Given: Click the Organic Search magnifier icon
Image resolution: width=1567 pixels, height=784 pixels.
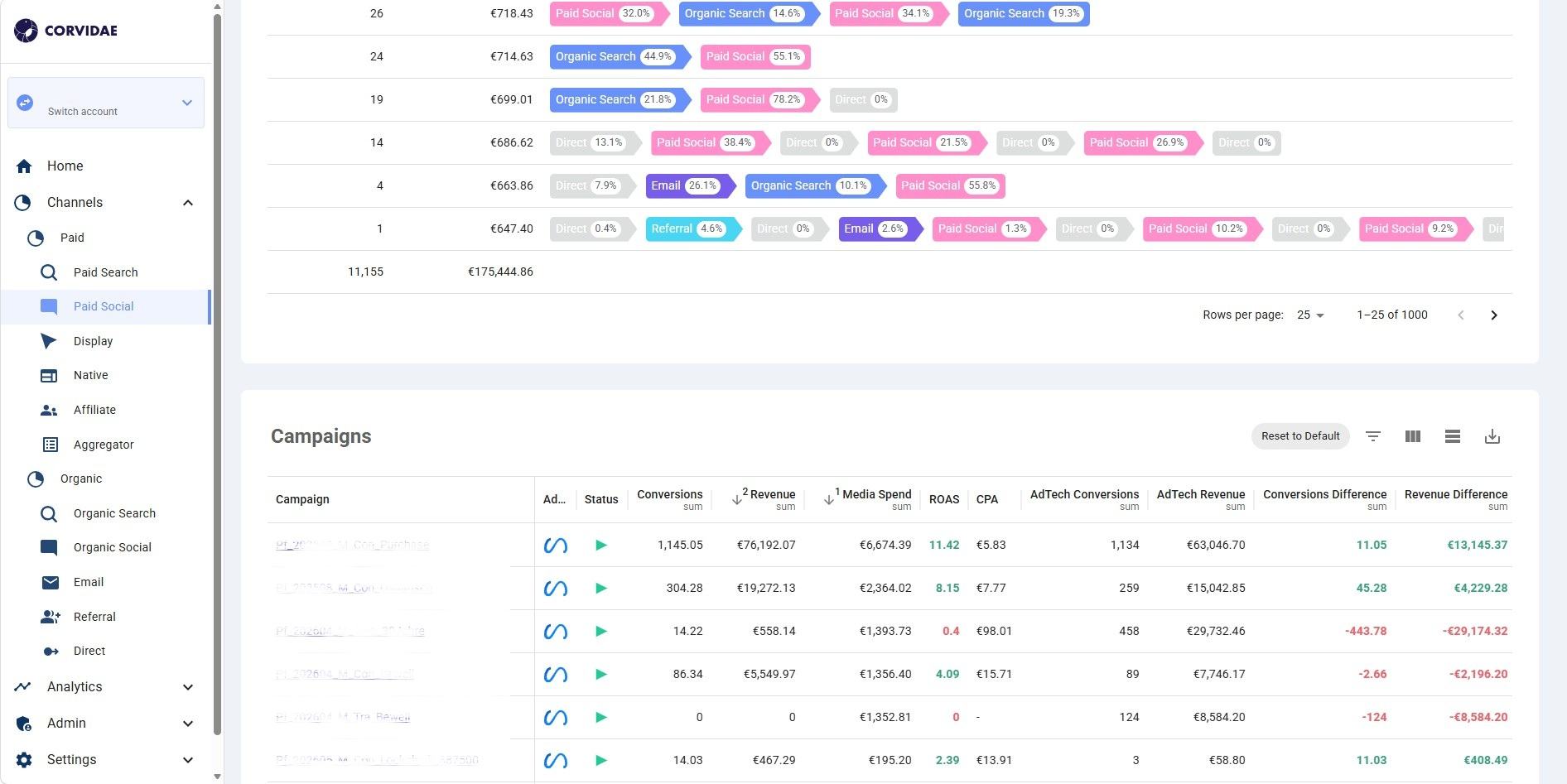Looking at the screenshot, I should point(49,513).
